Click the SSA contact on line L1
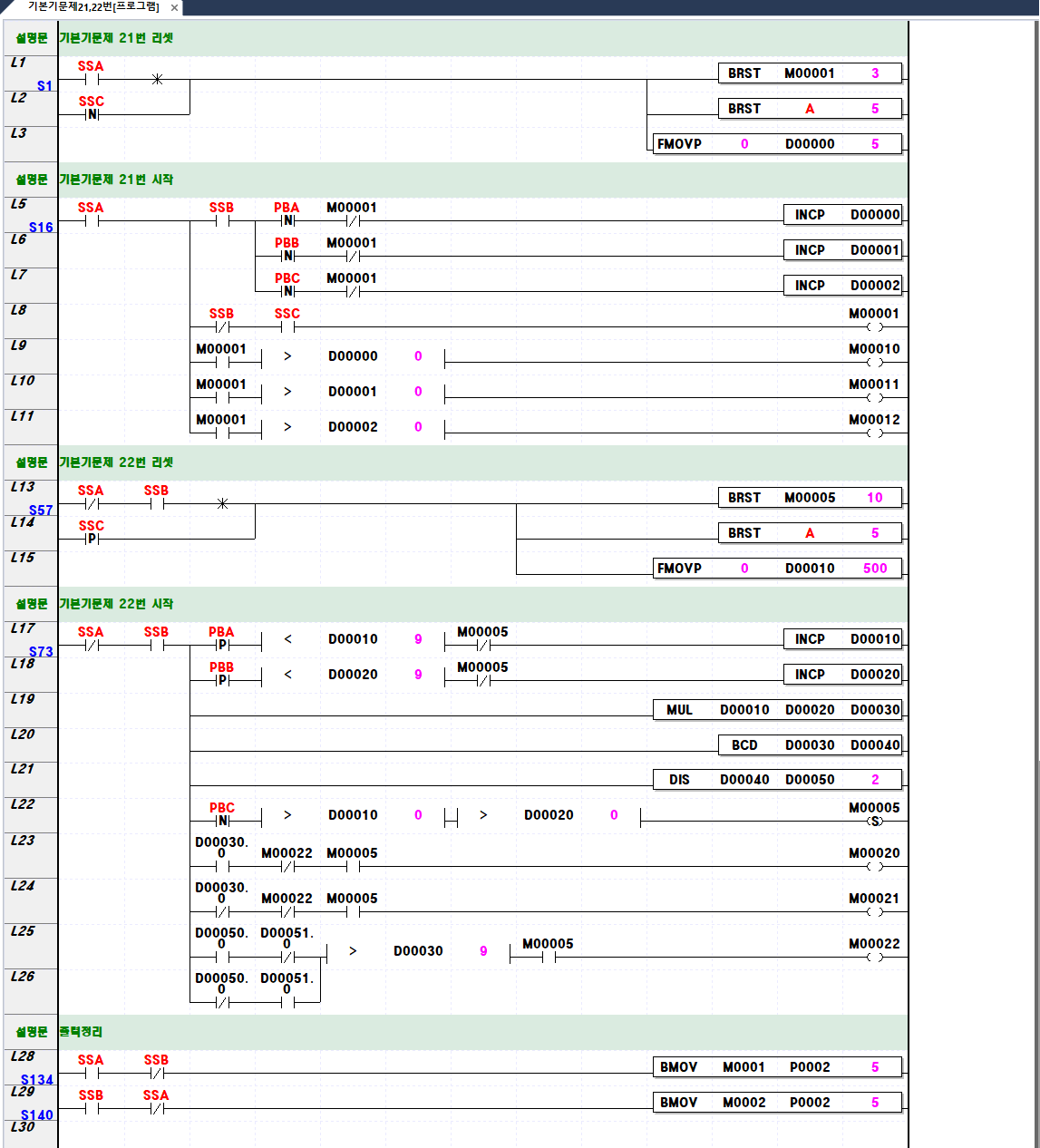Image resolution: width=1040 pixels, height=1148 pixels. [91, 79]
